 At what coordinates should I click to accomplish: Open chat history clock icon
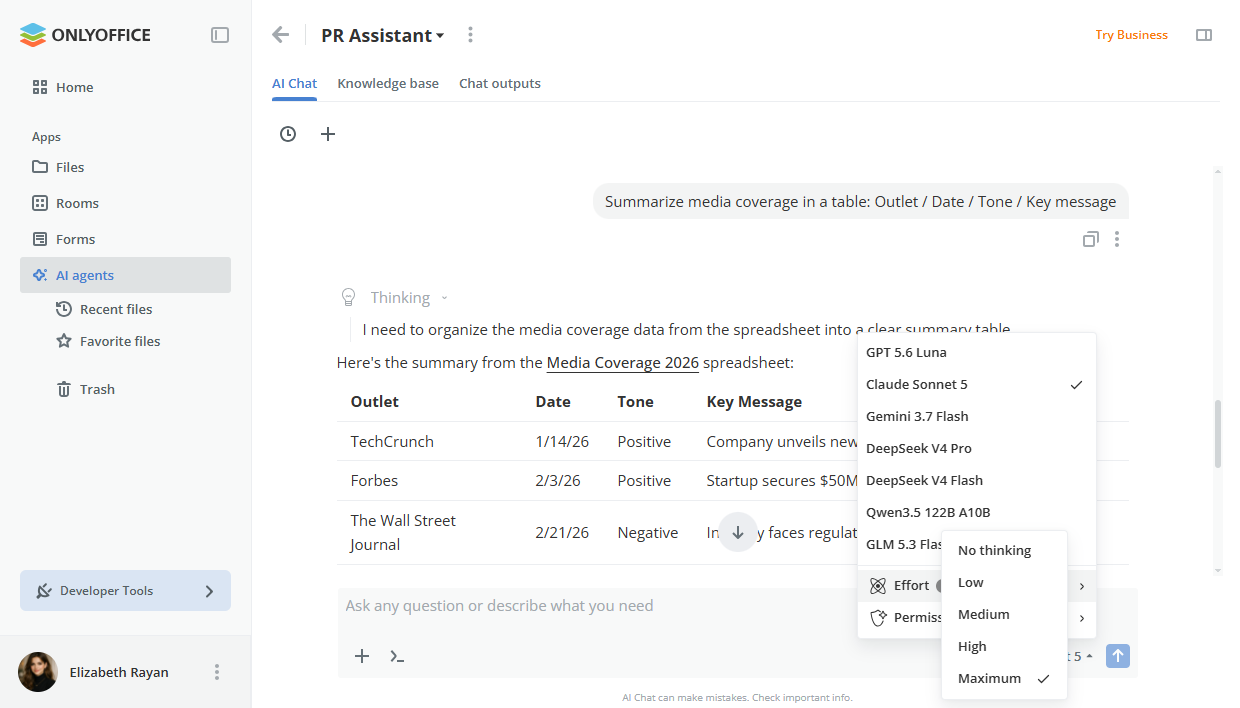[288, 134]
